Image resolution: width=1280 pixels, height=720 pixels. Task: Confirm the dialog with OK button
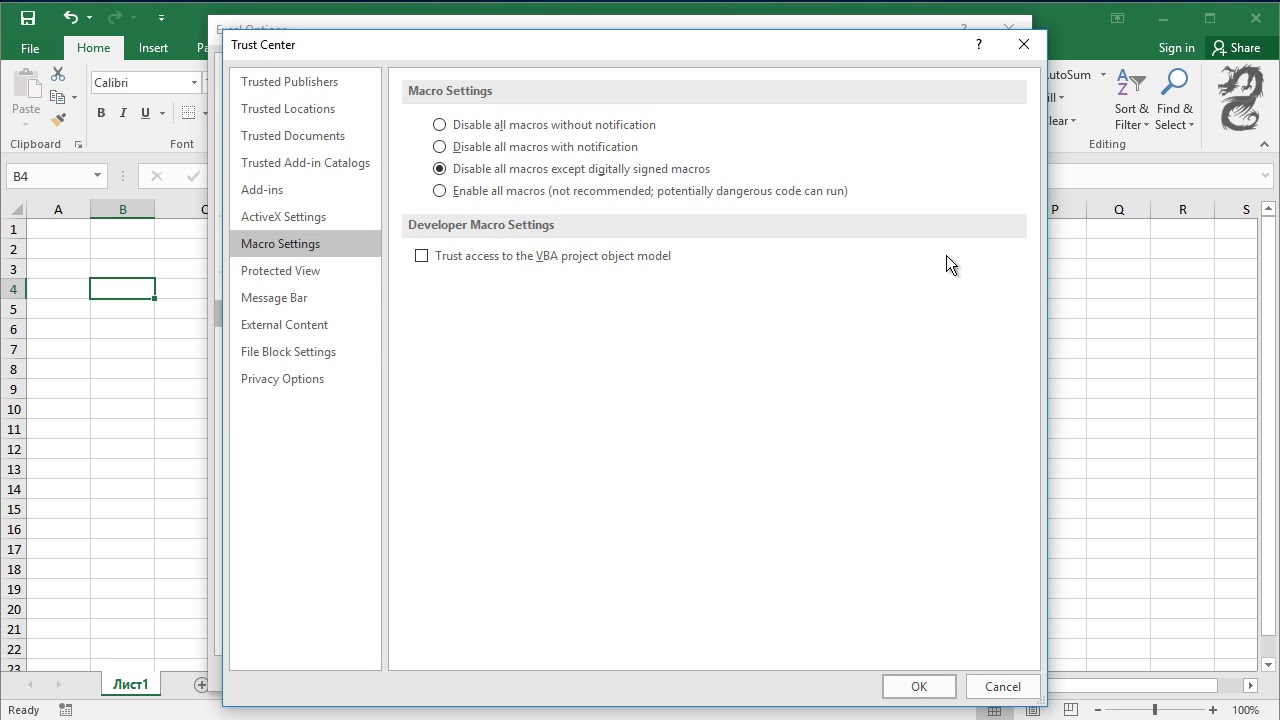tap(919, 687)
